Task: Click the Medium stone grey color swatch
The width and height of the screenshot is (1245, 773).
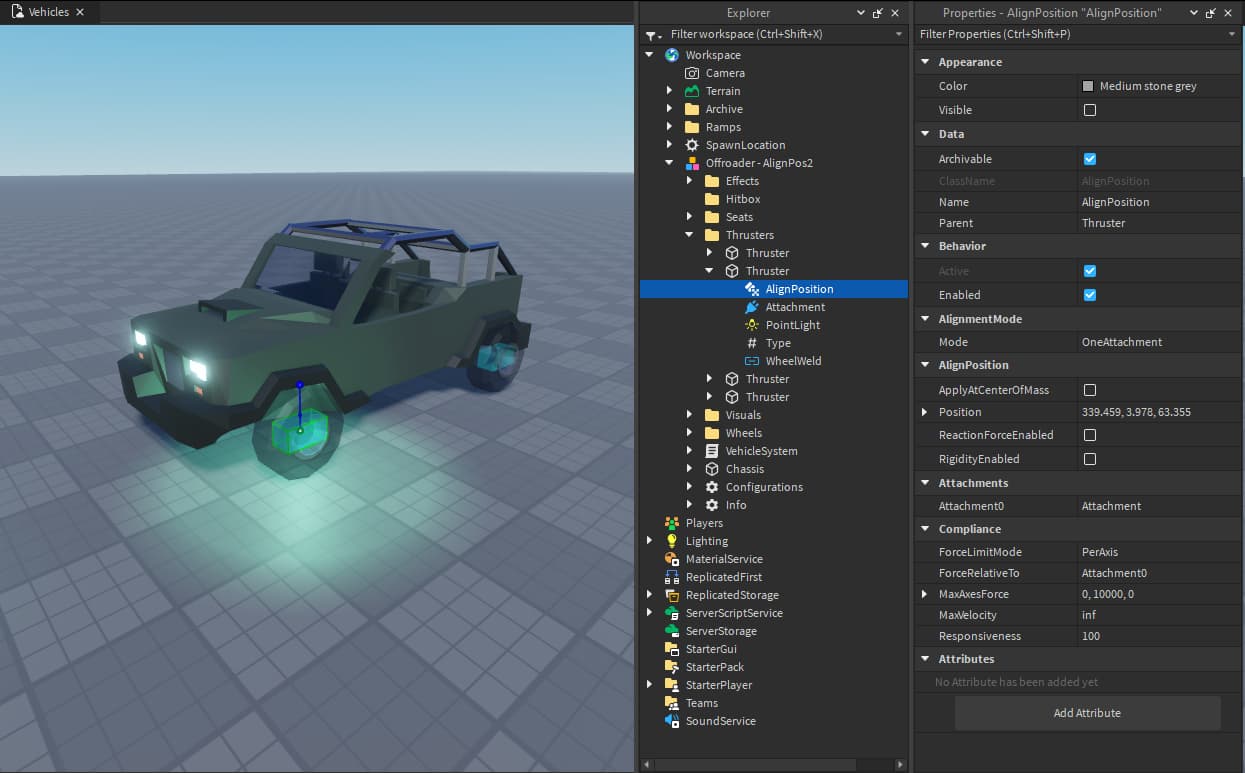Action: click(1088, 86)
